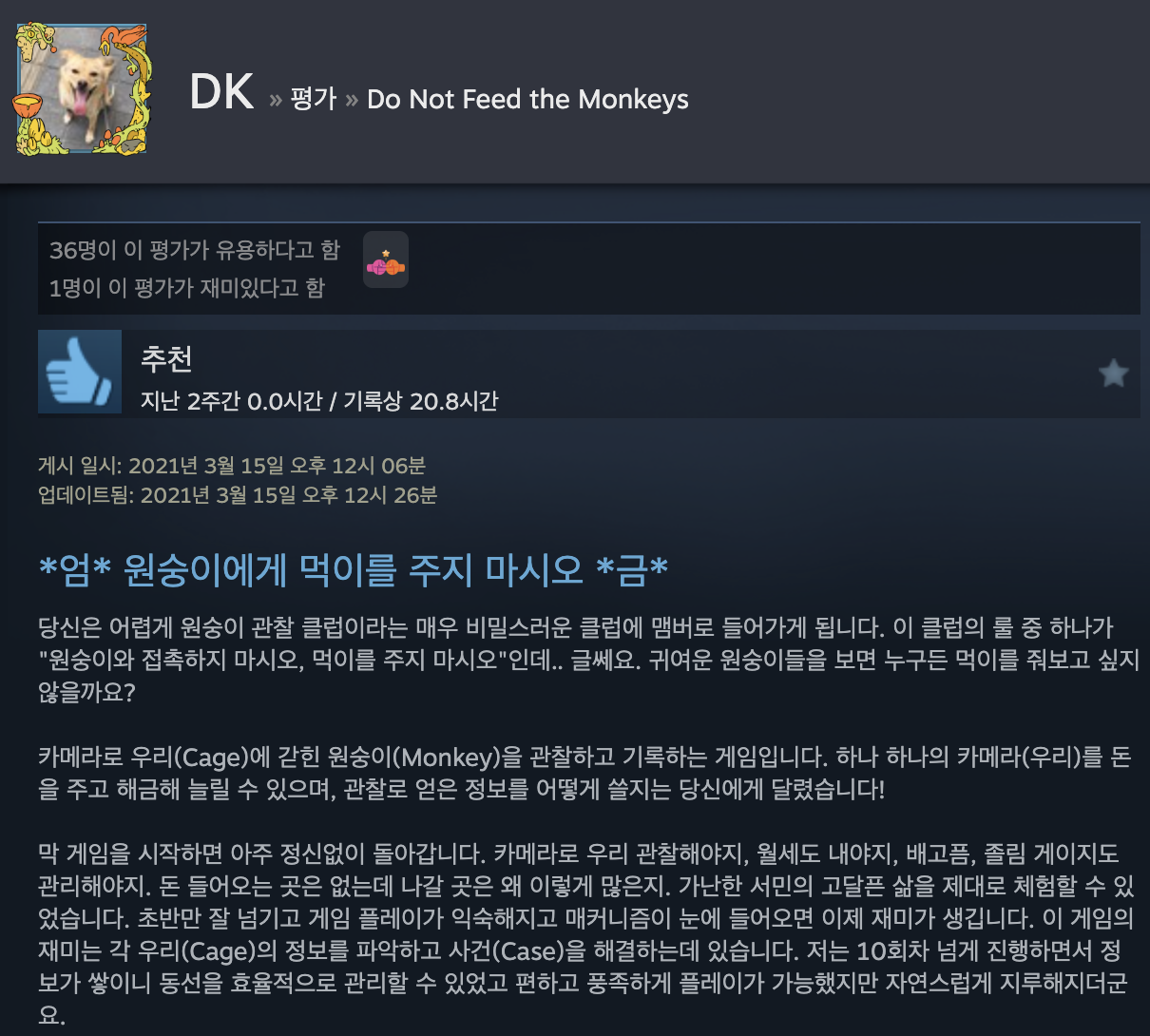Click the paragraph starting 막 게임을 시작하면
1150x1036 pixels.
pos(585,933)
